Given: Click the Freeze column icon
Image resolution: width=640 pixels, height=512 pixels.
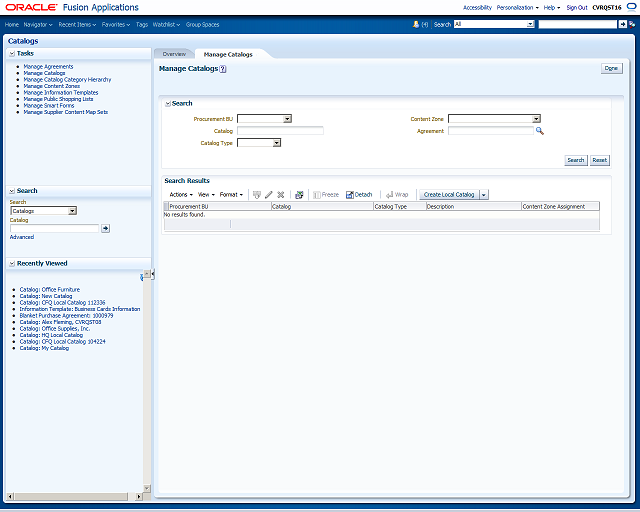Looking at the screenshot, I should [317, 195].
